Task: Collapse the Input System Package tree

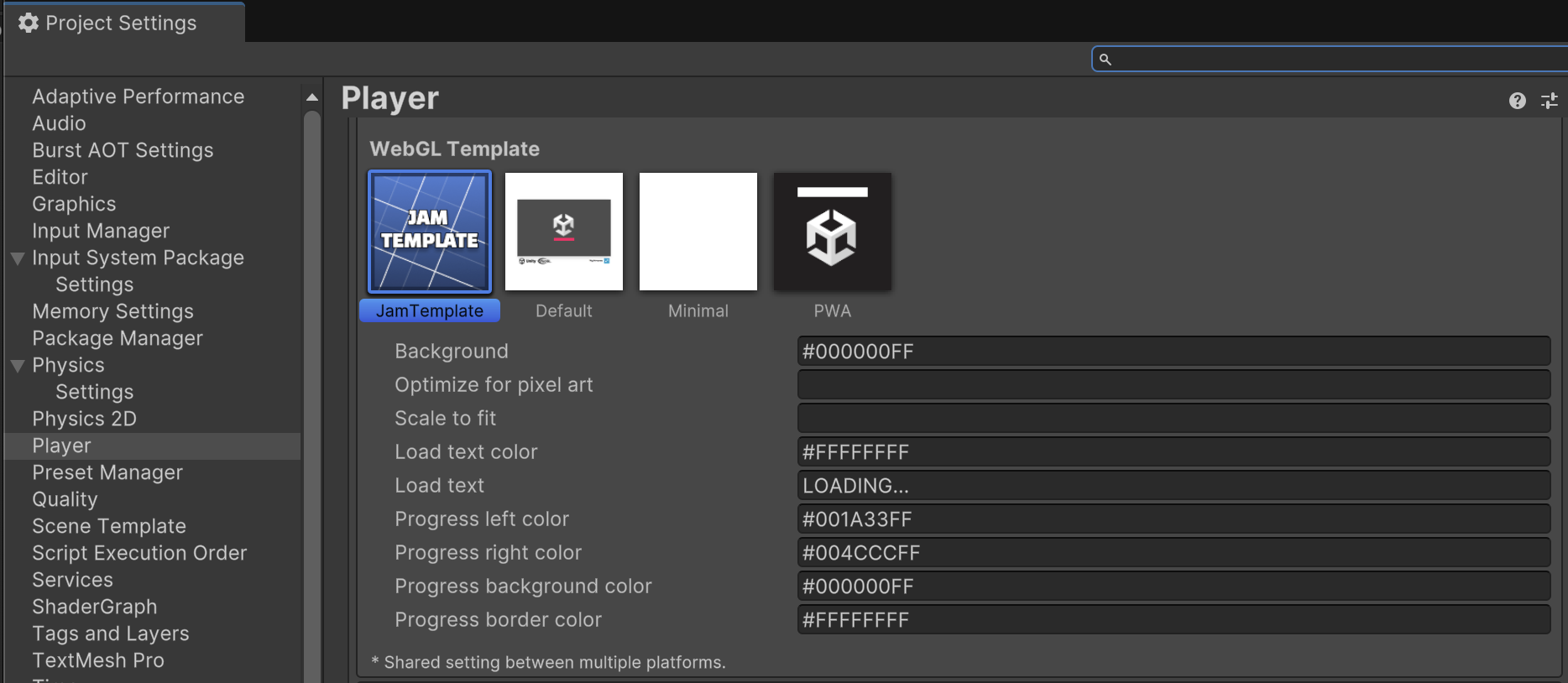Action: click(x=18, y=258)
